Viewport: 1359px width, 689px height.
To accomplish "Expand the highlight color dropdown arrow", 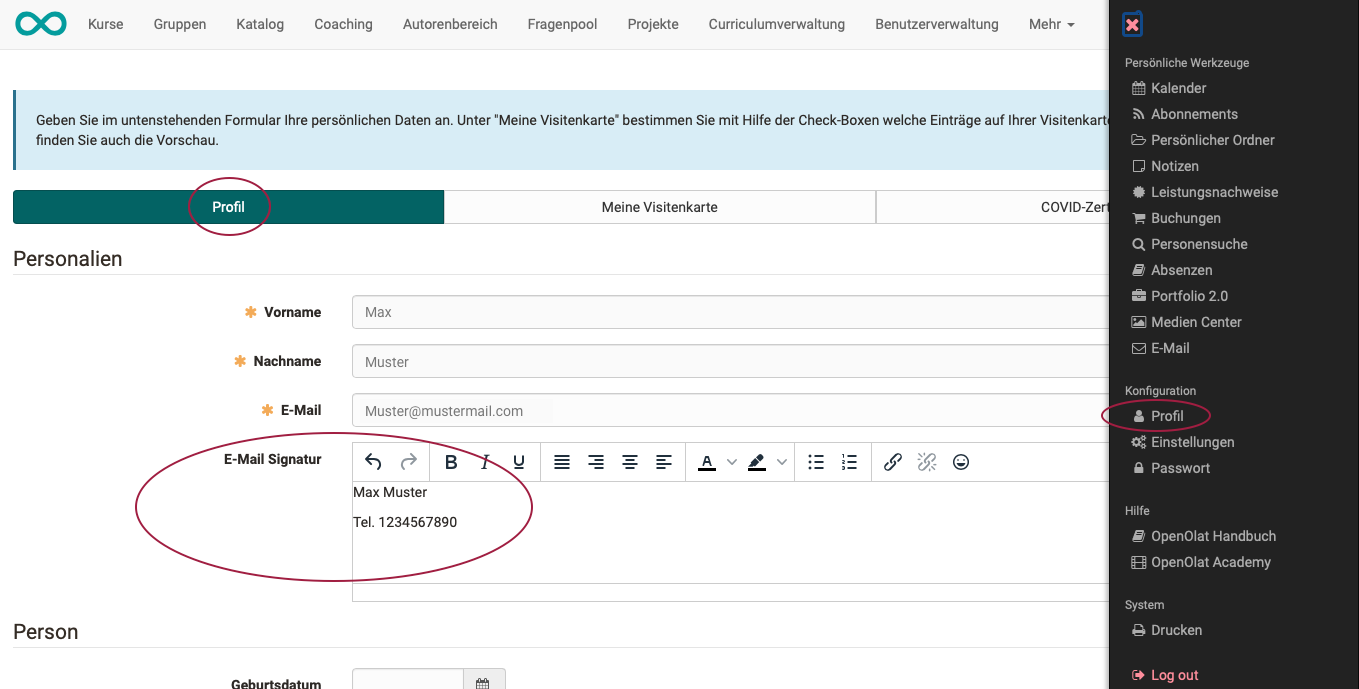I will 782,462.
